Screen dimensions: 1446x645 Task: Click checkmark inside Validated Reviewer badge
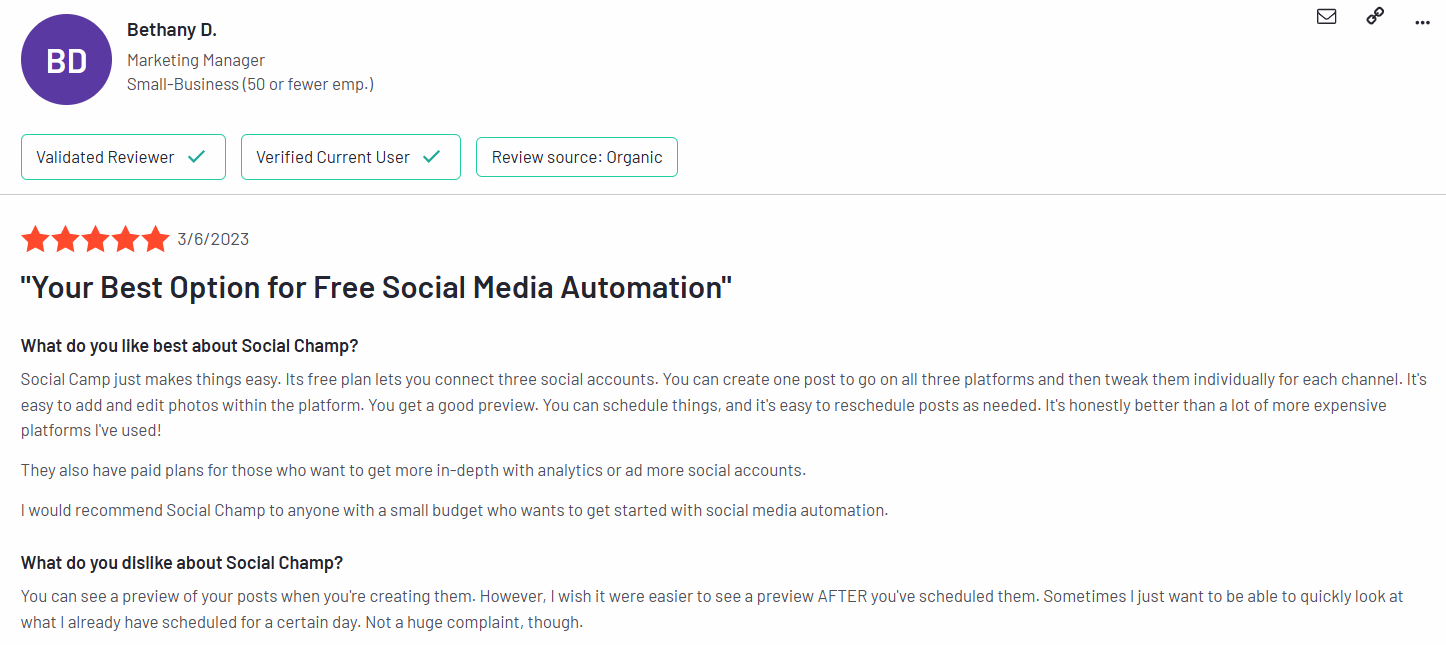click(x=197, y=157)
